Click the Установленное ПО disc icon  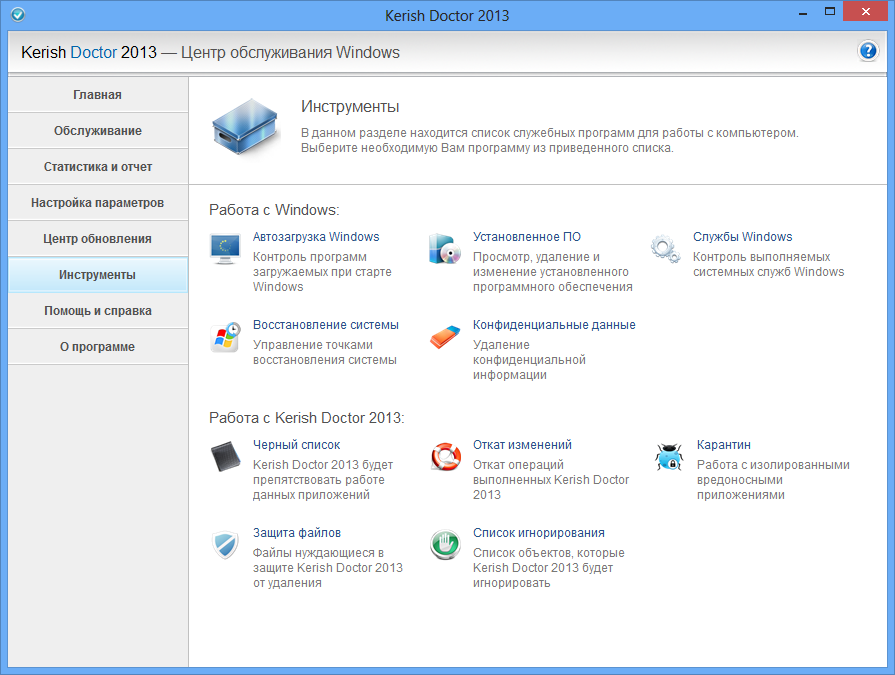click(x=445, y=249)
